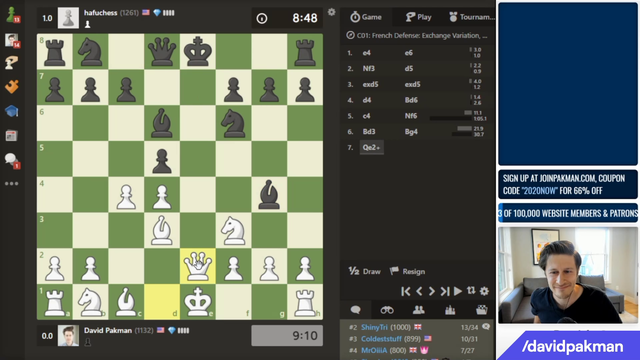Toggle the eye icon beside ShinyTri score
640x360 pixels.
(x=486, y=327)
